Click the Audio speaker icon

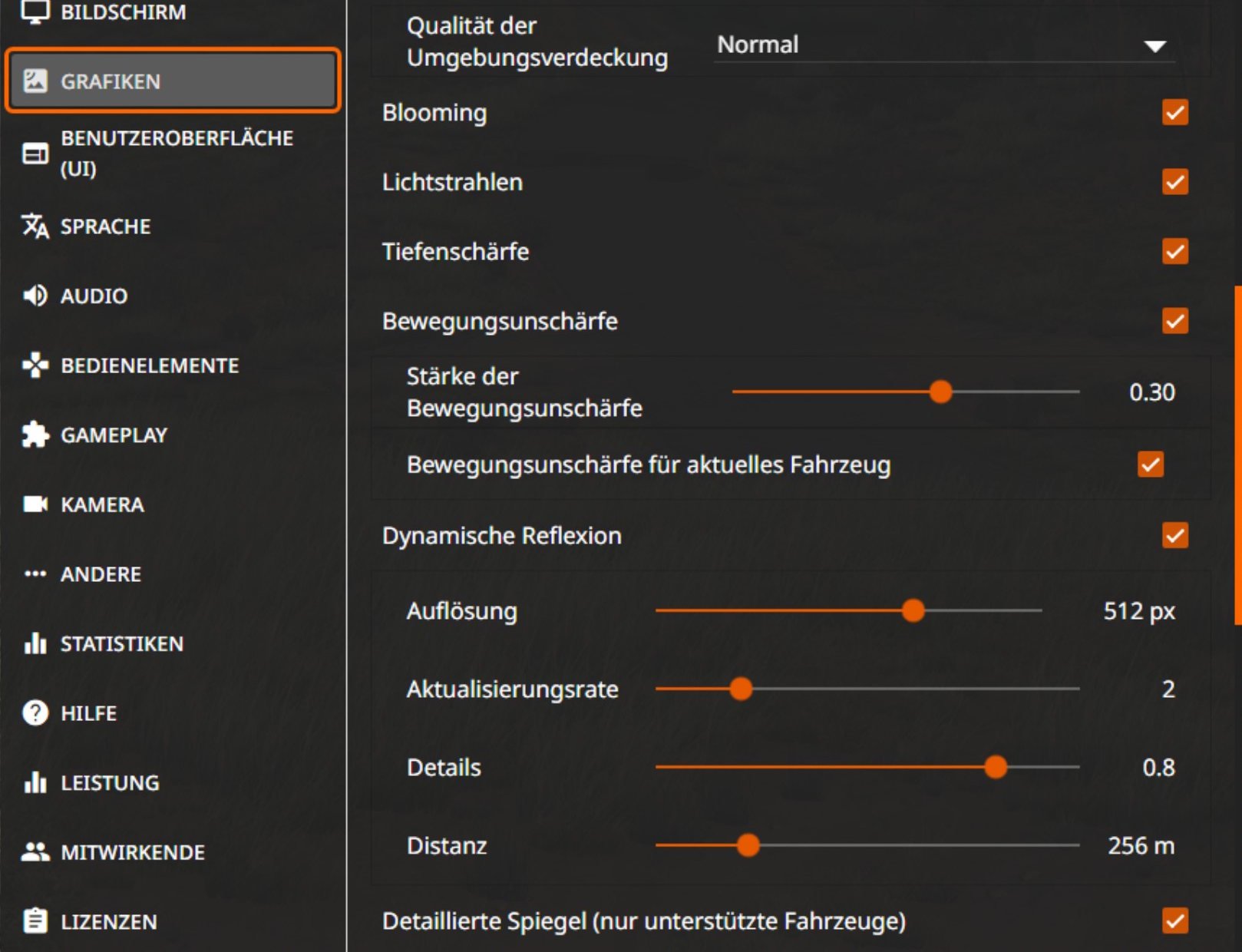click(x=35, y=296)
